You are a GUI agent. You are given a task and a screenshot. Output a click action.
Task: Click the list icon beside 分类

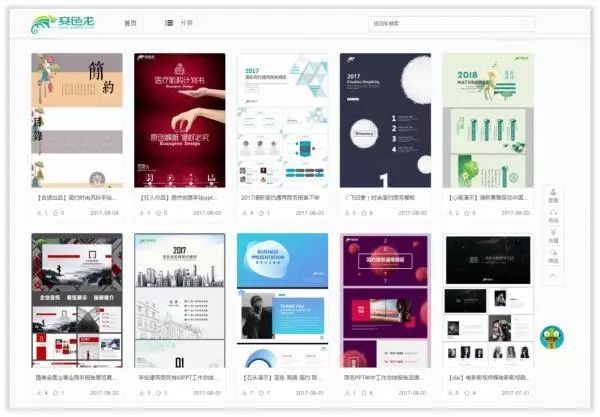coord(169,23)
